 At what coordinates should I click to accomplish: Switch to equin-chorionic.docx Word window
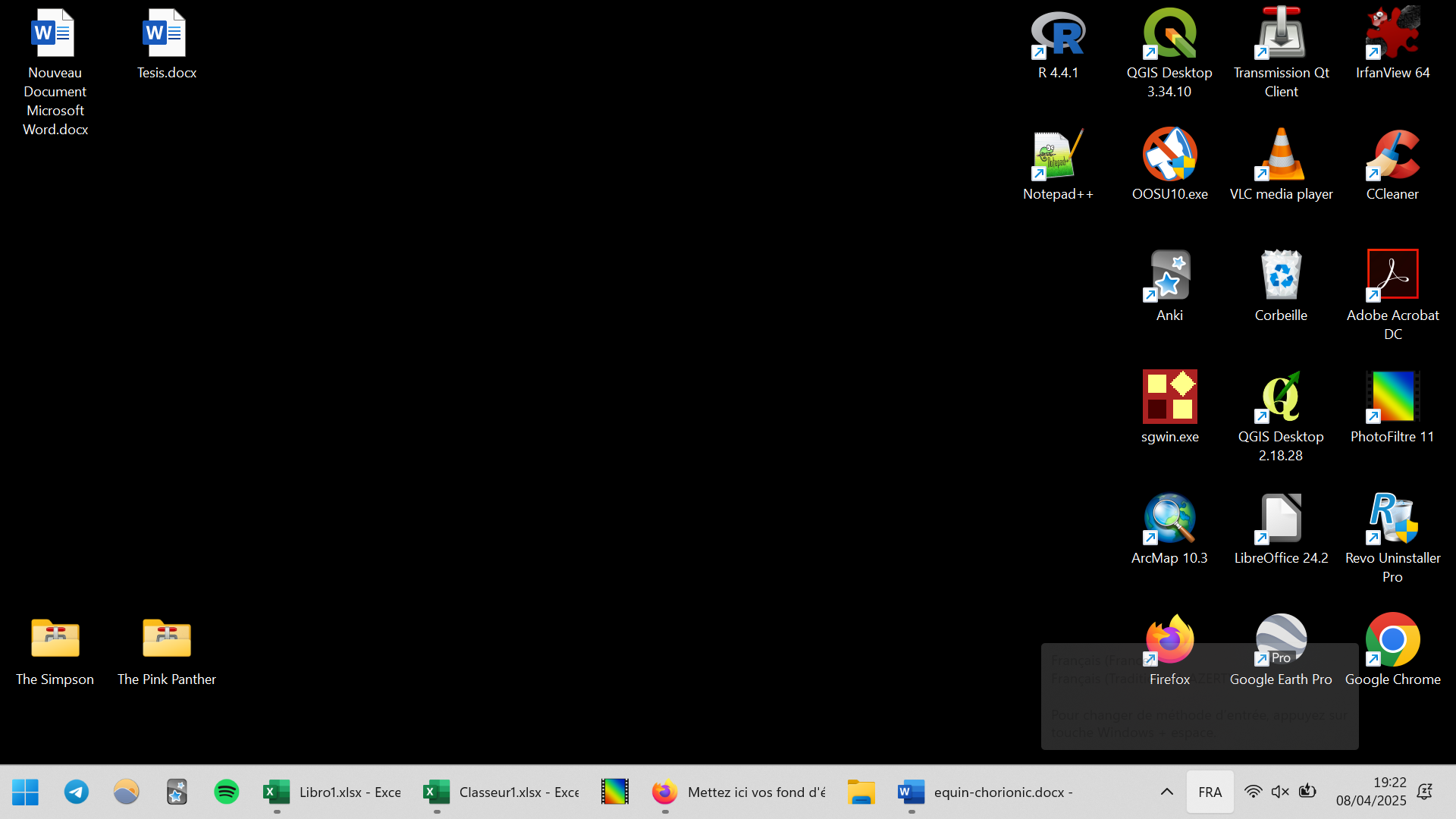click(x=986, y=792)
